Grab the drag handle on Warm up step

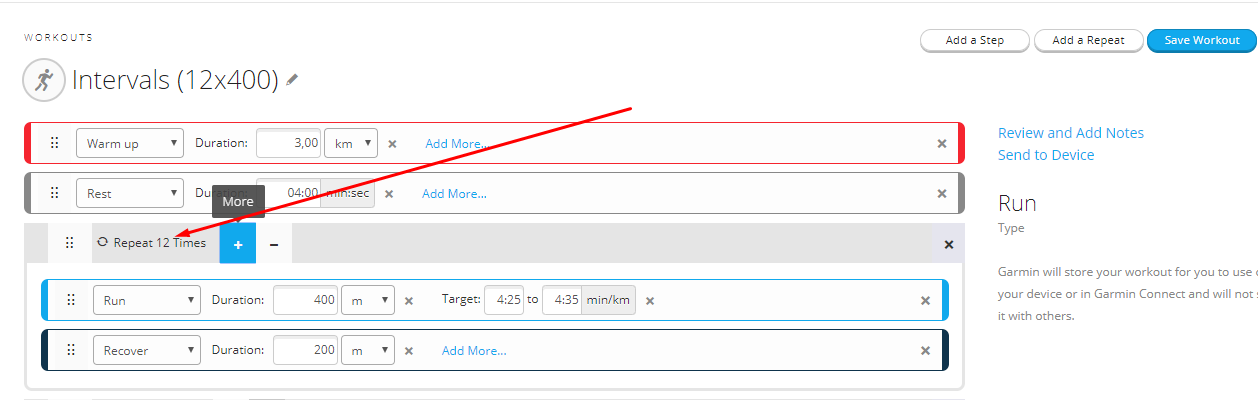tap(54, 143)
